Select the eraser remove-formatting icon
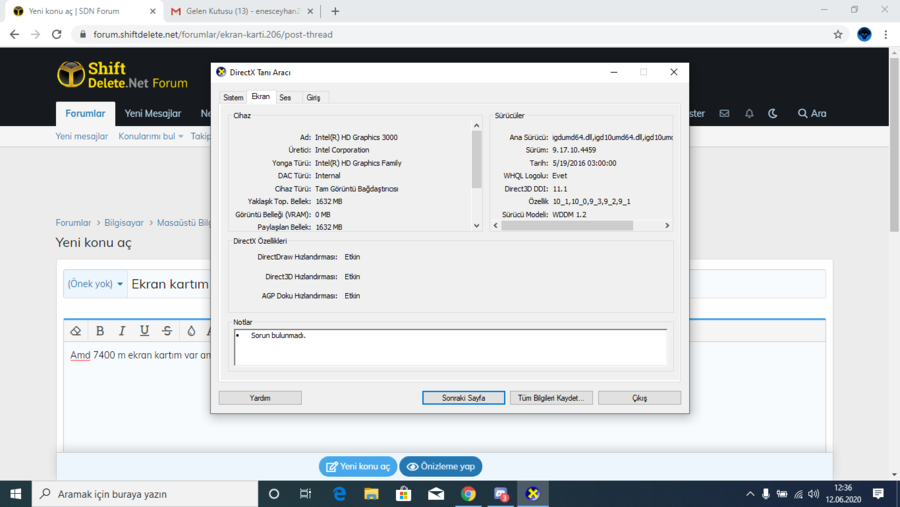This screenshot has width=900, height=507. (x=75, y=331)
